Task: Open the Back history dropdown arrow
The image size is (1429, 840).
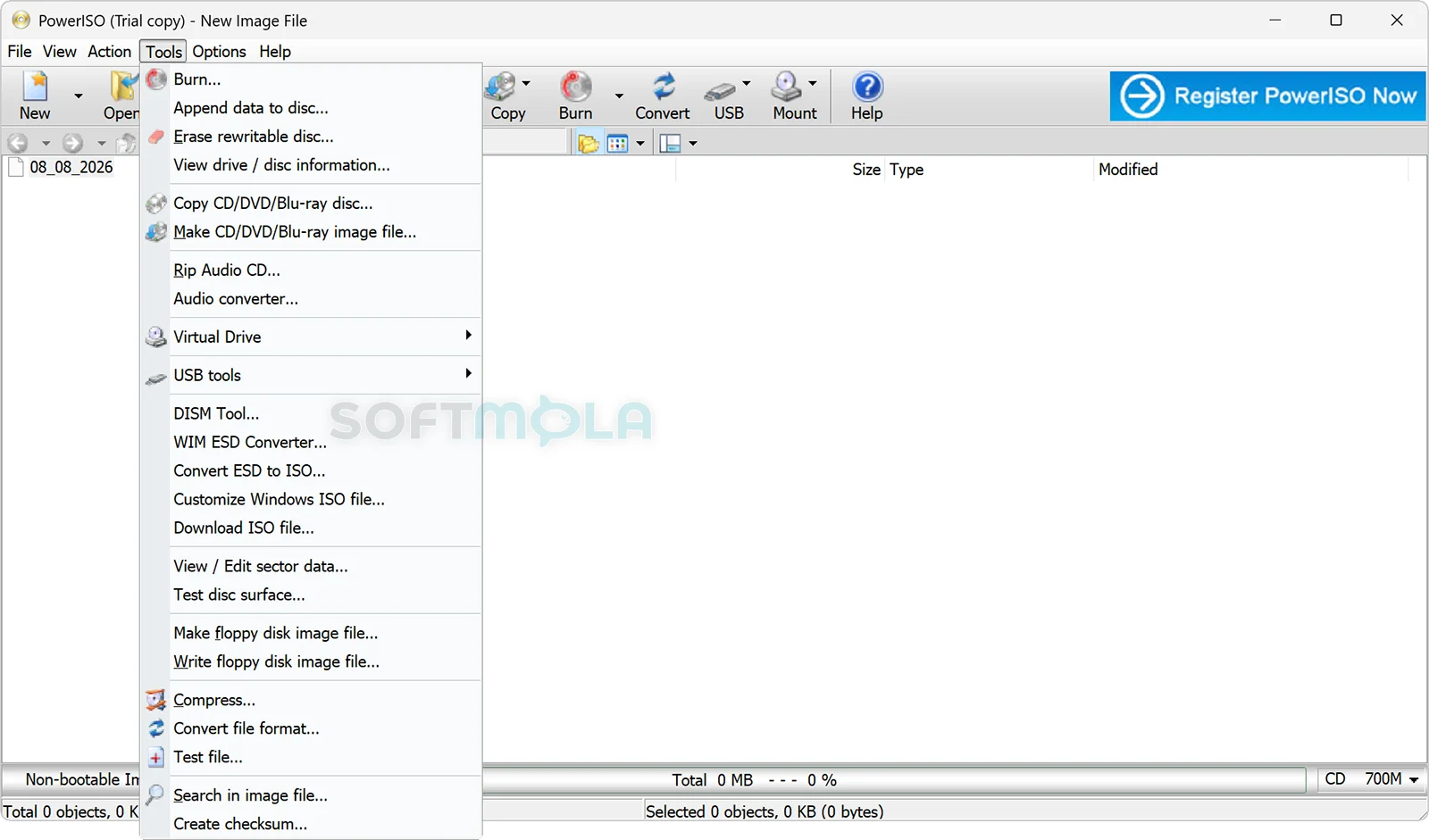Action: [46, 143]
